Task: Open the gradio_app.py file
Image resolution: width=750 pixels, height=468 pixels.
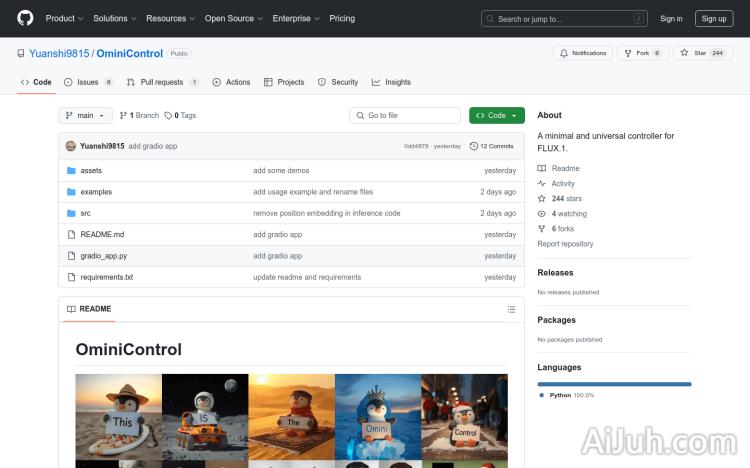Action: 103,256
